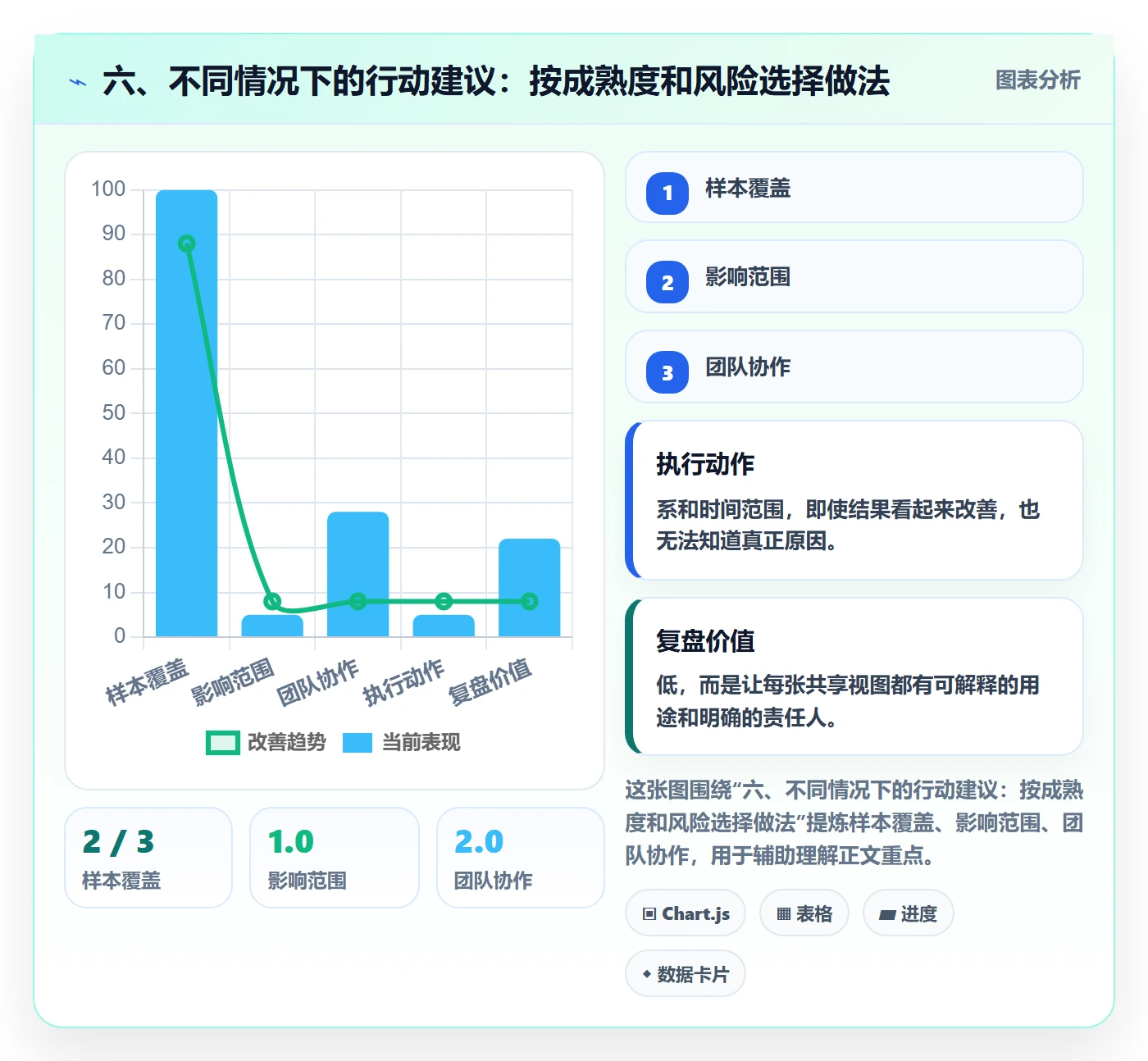Click the 2 / 3 样本覆盖 stat card
1148x1061 pixels.
[x=148, y=858]
